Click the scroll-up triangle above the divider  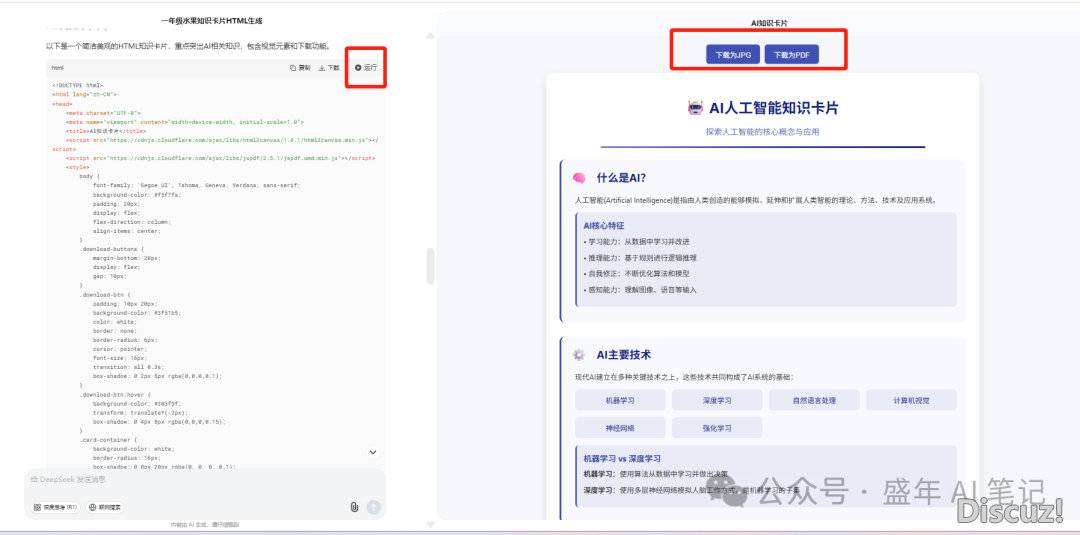coord(430,35)
